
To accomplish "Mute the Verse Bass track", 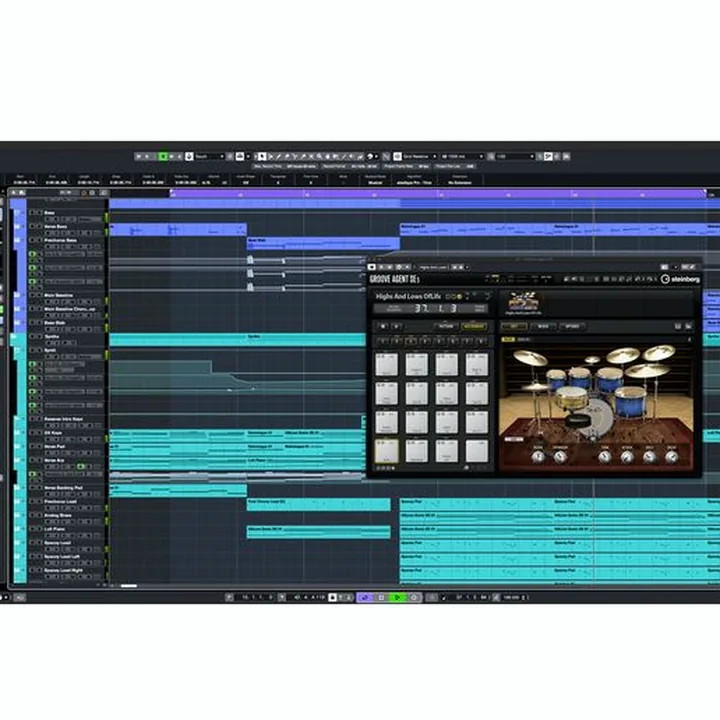I will (32, 226).
